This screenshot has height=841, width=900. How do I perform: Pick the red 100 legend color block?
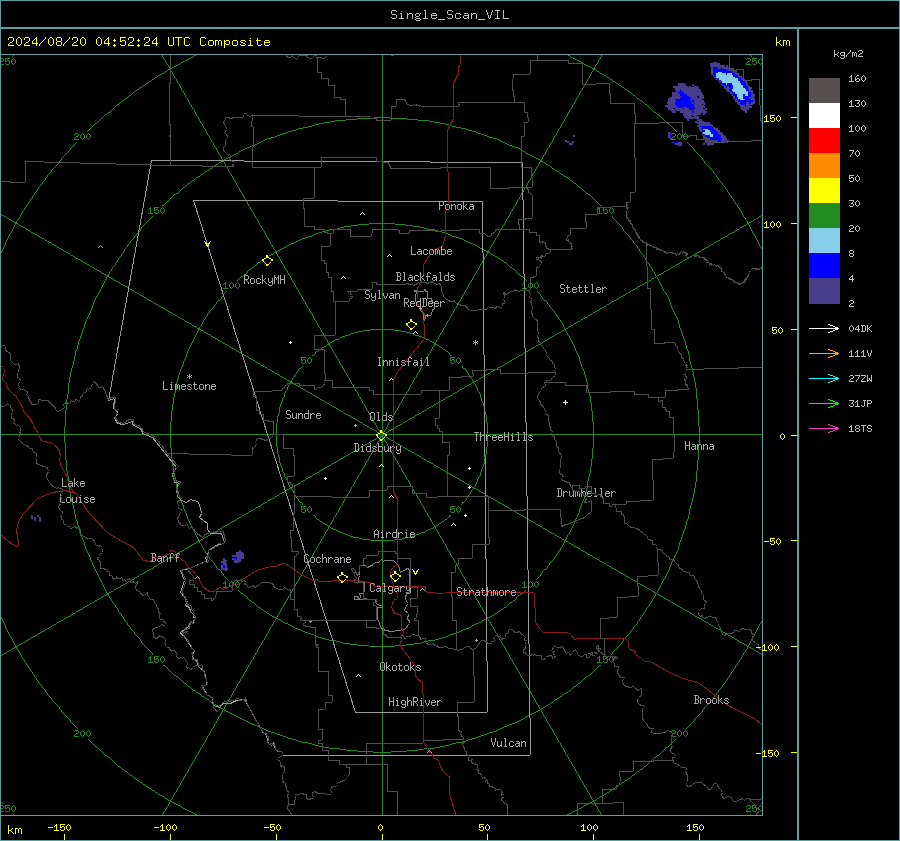point(824,141)
